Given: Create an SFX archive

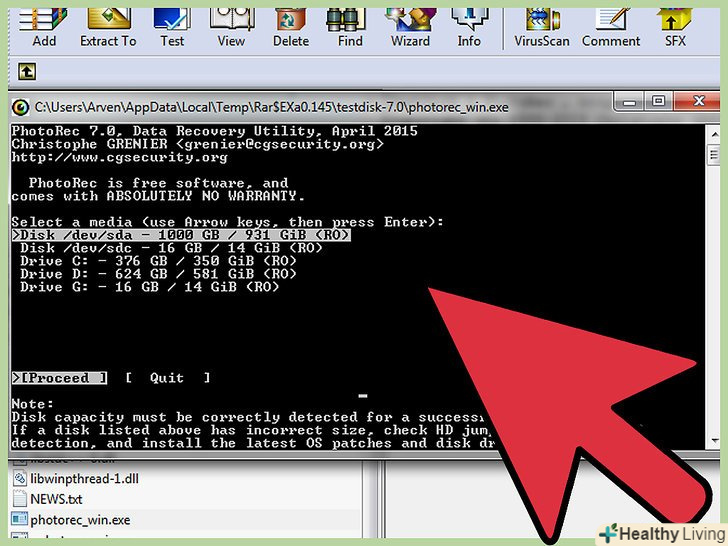Looking at the screenshot, I should coord(675,28).
